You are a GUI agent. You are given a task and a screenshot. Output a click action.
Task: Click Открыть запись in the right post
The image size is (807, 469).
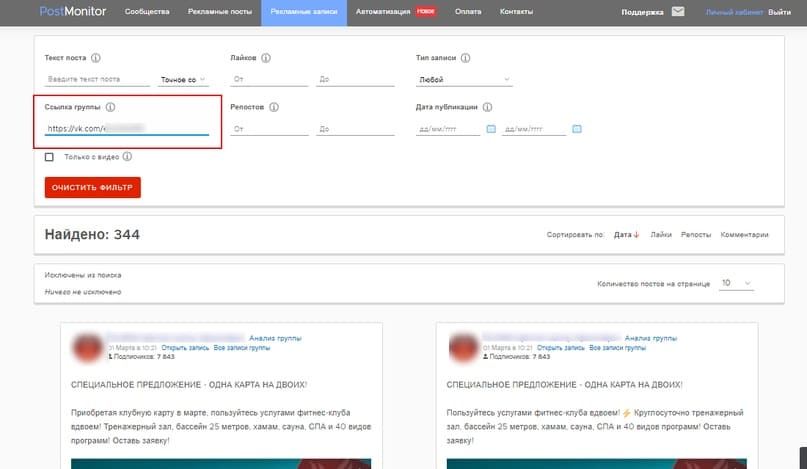(x=561, y=348)
